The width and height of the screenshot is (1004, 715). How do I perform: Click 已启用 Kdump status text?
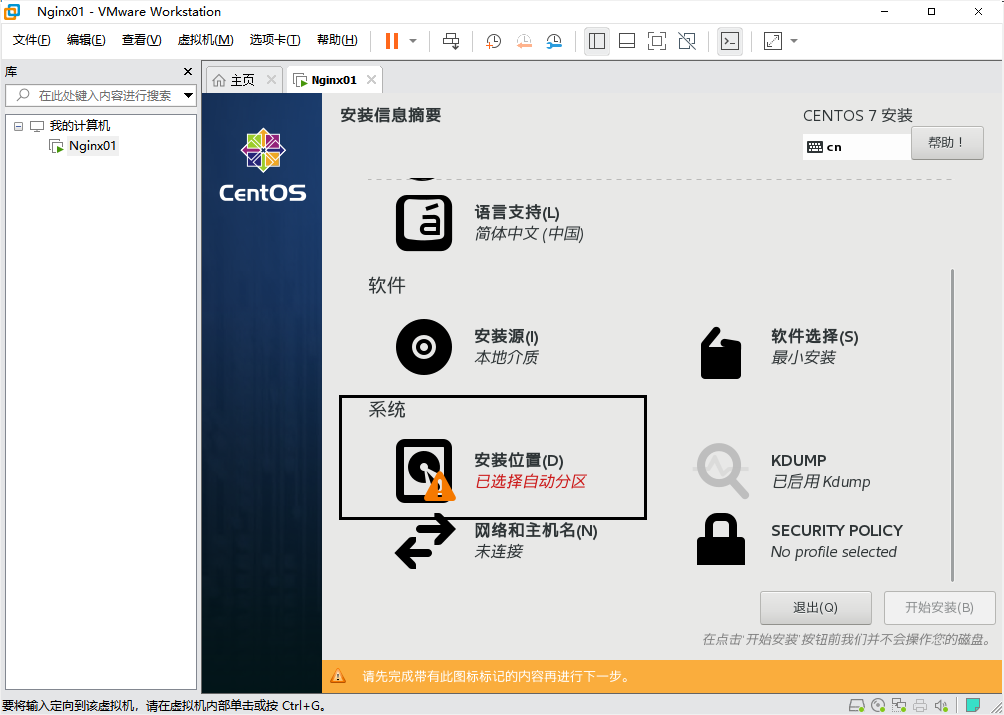pyautogui.click(x=821, y=481)
